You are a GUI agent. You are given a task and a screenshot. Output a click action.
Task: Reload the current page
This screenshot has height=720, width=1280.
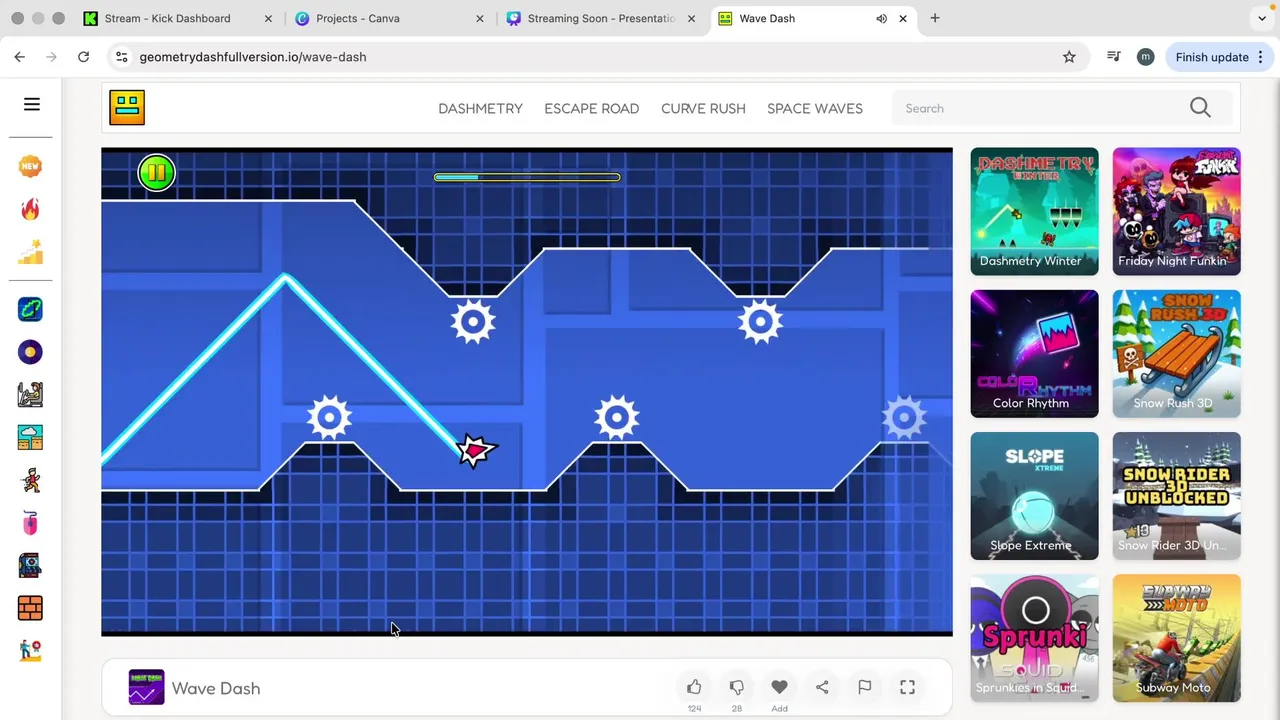tap(84, 57)
